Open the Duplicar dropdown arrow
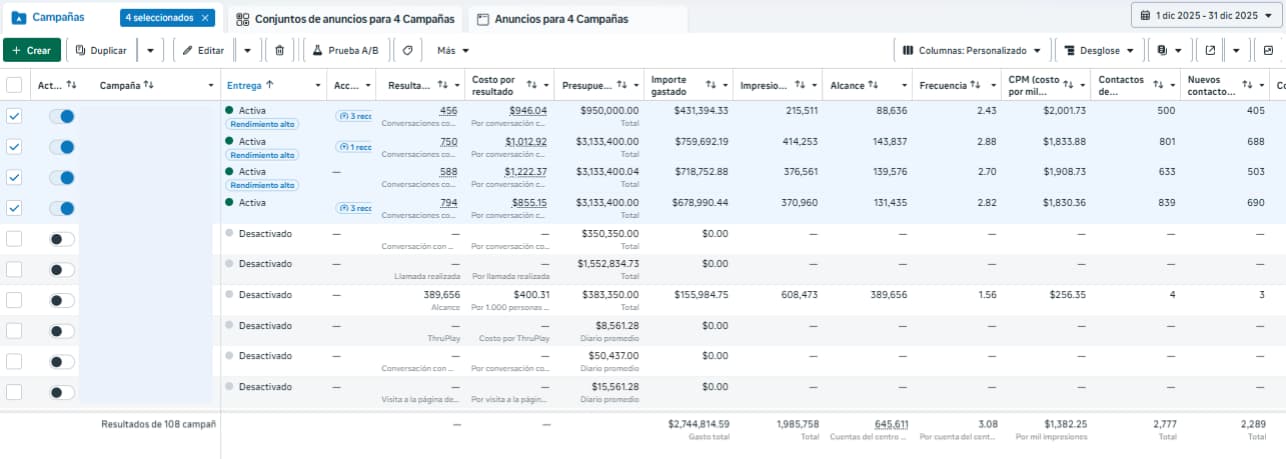Screen dimensions: 1286x459 click(150, 50)
